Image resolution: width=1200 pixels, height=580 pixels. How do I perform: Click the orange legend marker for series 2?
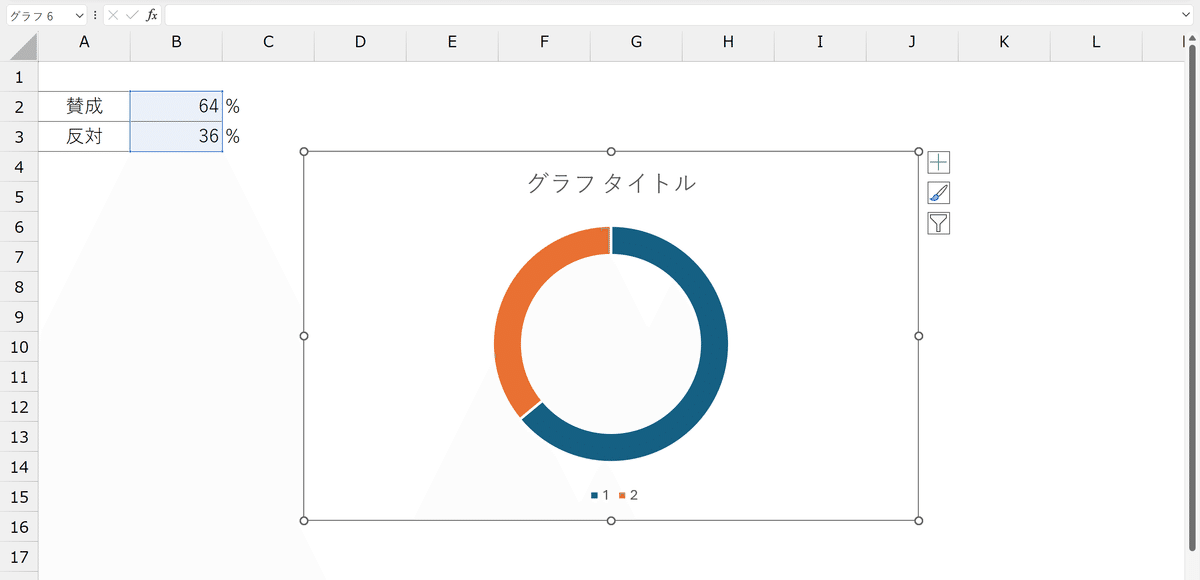point(622,496)
